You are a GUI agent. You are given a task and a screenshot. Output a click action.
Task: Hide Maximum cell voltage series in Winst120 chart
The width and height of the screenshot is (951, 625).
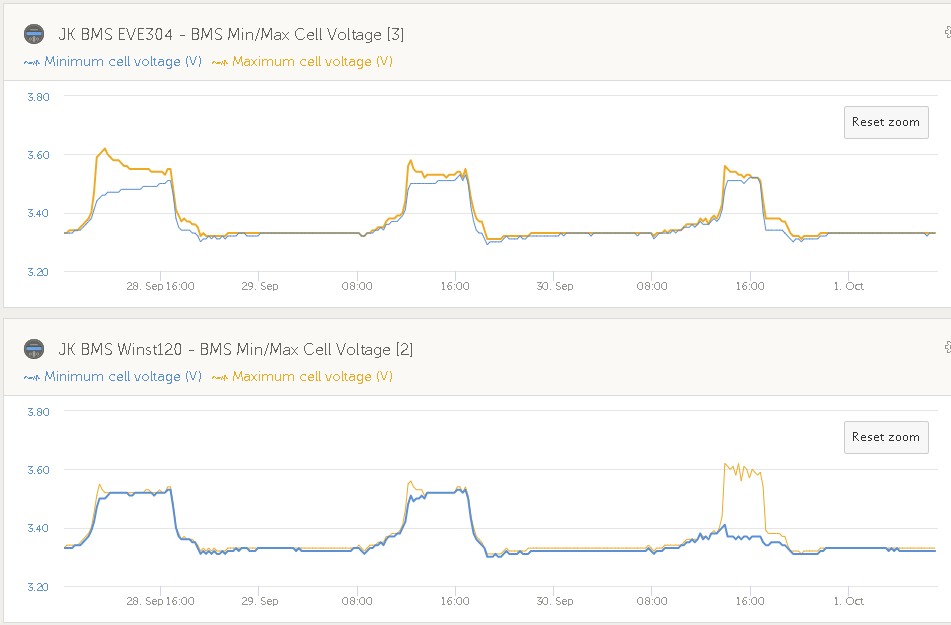coord(312,377)
